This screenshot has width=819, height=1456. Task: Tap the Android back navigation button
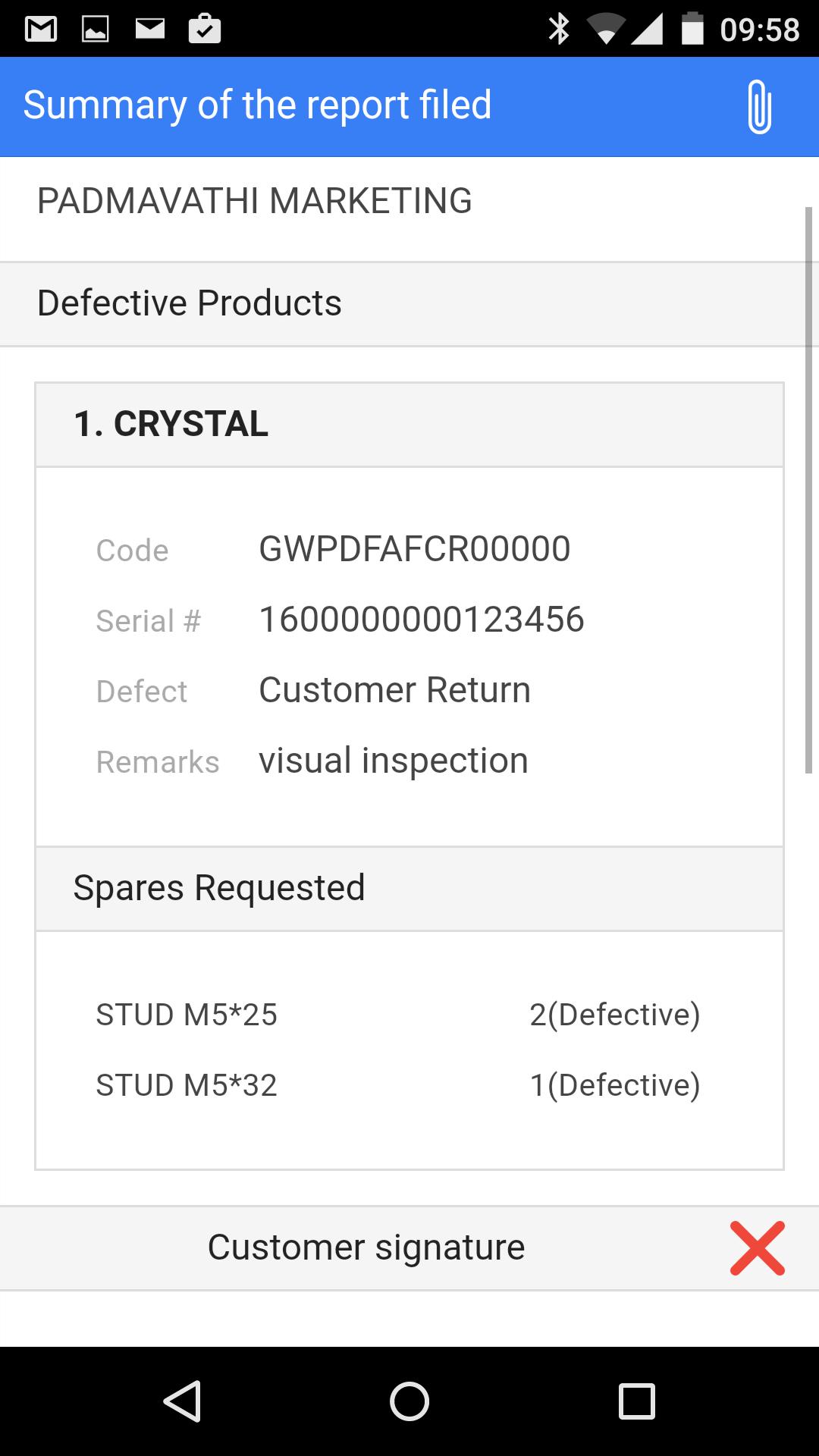click(182, 1401)
